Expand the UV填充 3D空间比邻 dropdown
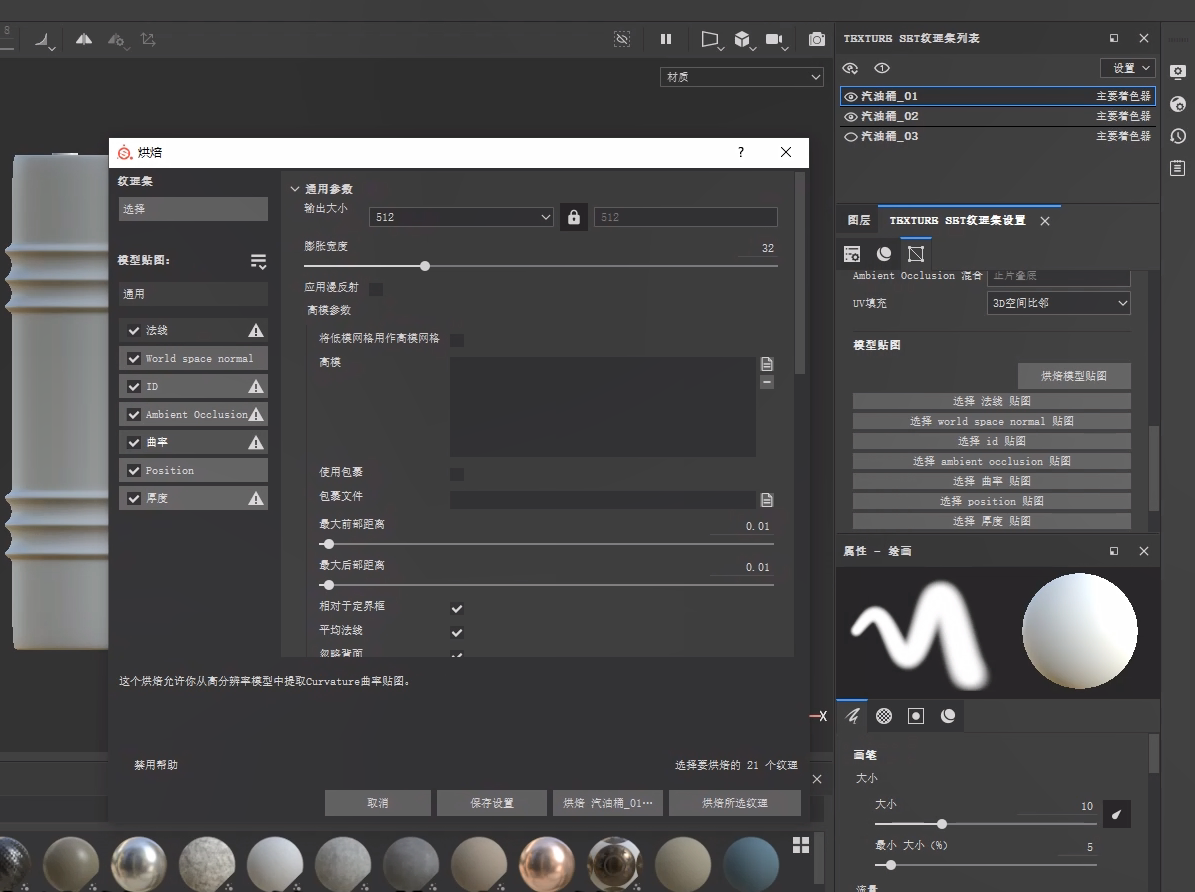Image resolution: width=1195 pixels, height=892 pixels. click(x=1059, y=303)
